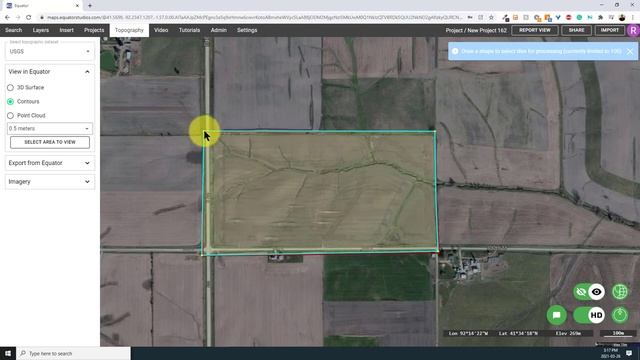Image resolution: width=640 pixels, height=360 pixels.
Task: Click the Lon coordinate readout
Action: (x=468, y=333)
